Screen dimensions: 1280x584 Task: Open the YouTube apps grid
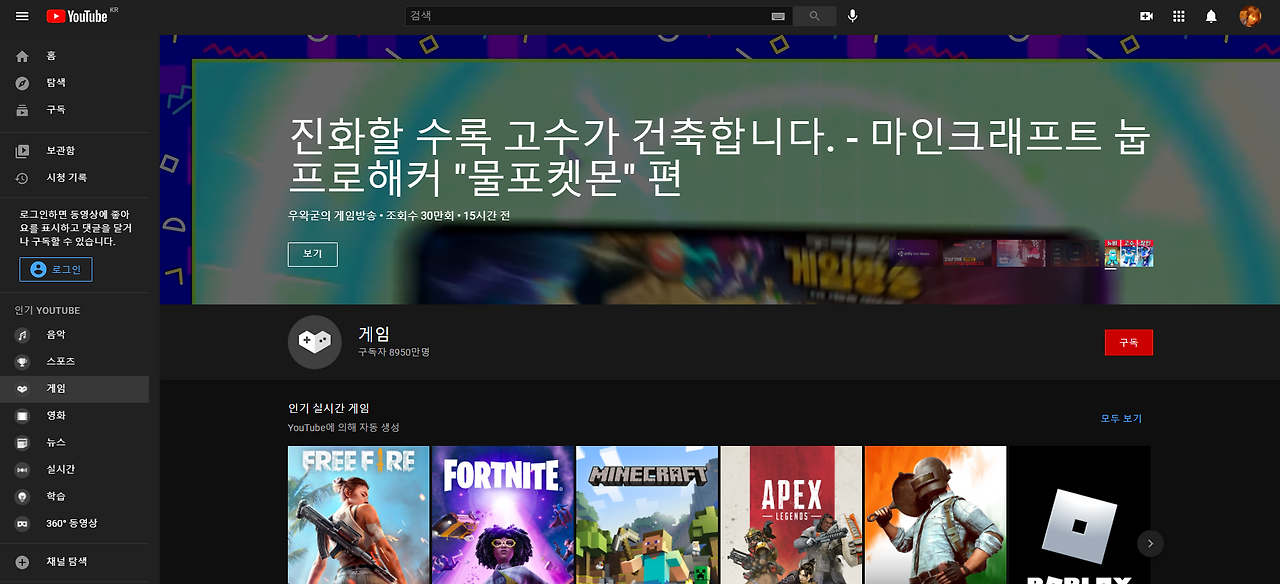[x=1179, y=16]
